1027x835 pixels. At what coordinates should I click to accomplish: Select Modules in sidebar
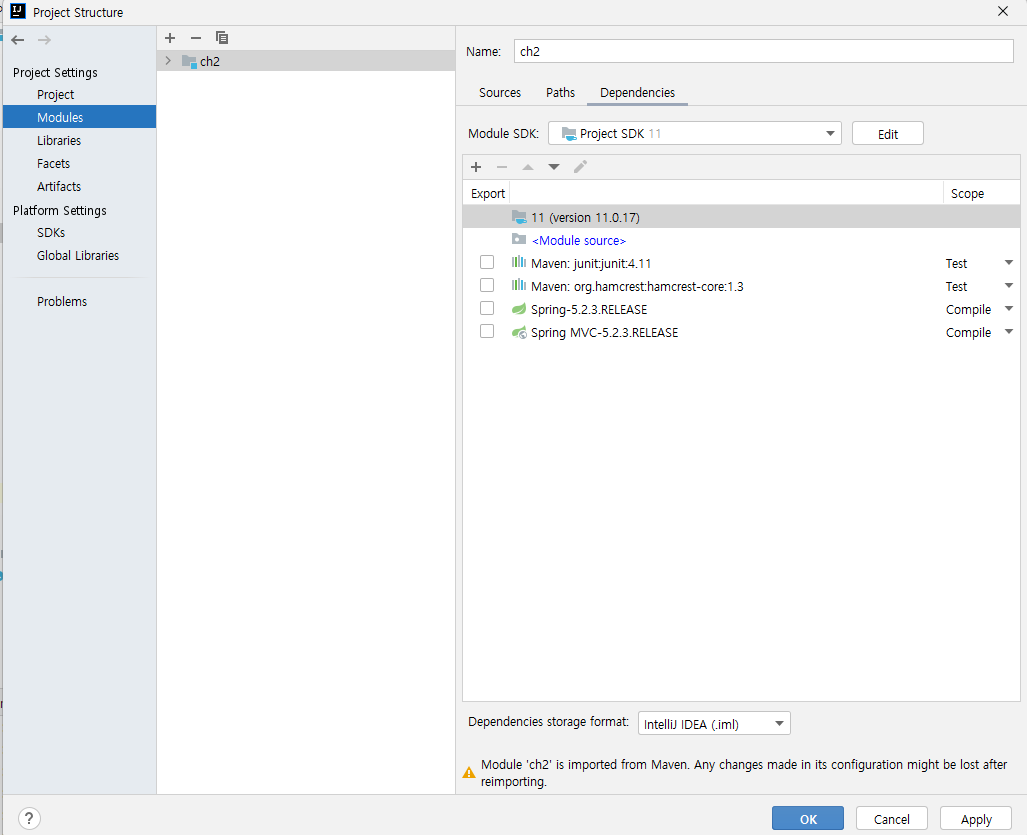tap(79, 117)
